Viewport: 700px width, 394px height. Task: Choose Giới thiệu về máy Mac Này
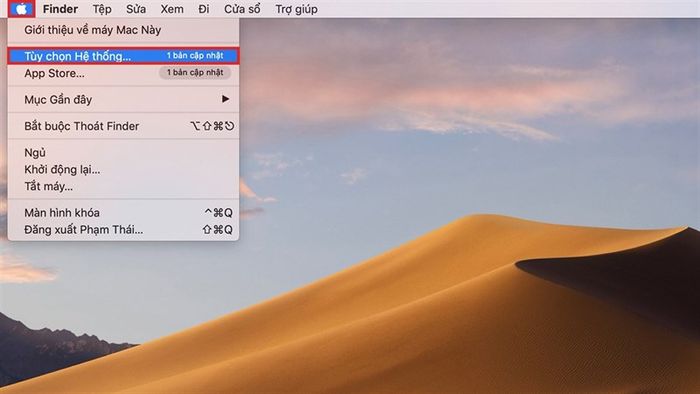click(123, 30)
